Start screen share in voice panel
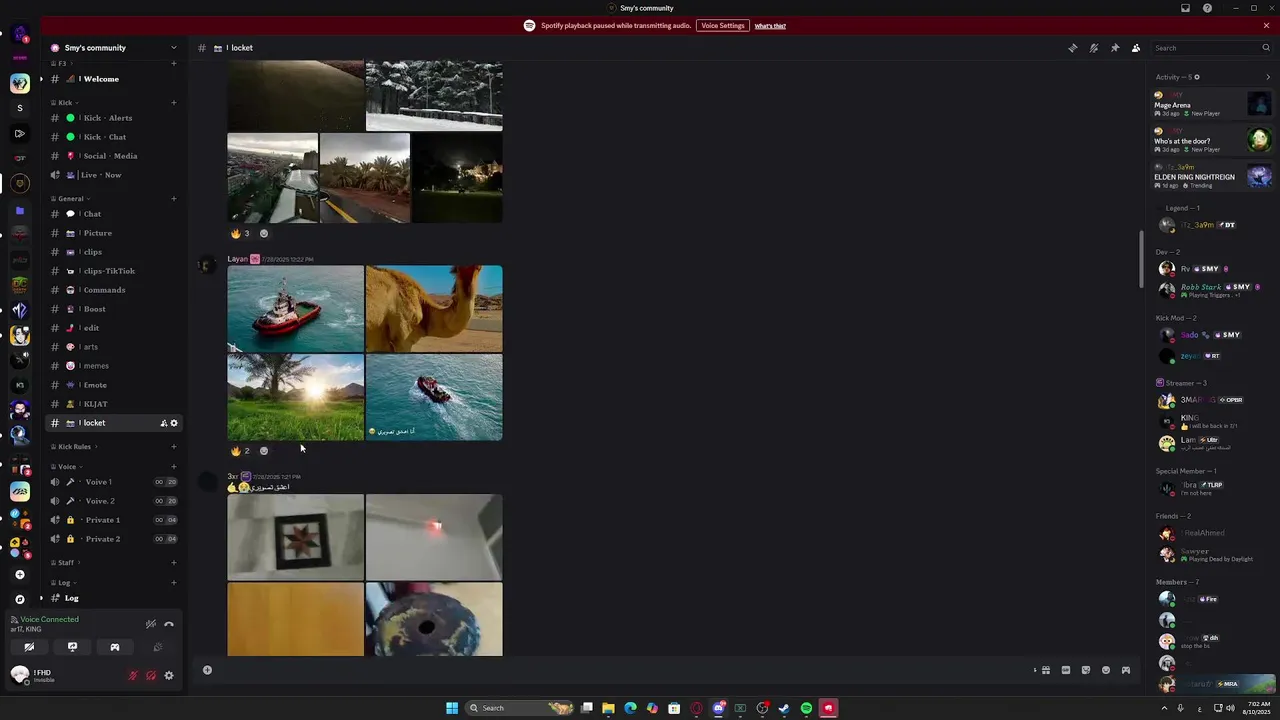The height and width of the screenshot is (720, 1280). [x=72, y=647]
